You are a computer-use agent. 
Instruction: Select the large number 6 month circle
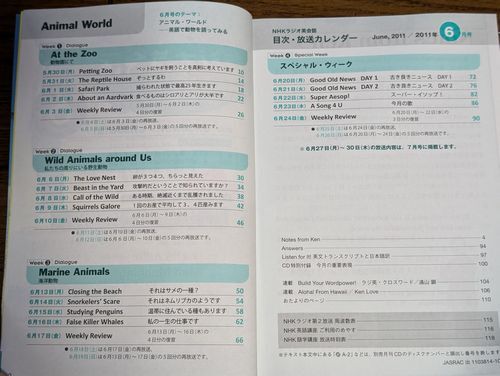tap(449, 32)
